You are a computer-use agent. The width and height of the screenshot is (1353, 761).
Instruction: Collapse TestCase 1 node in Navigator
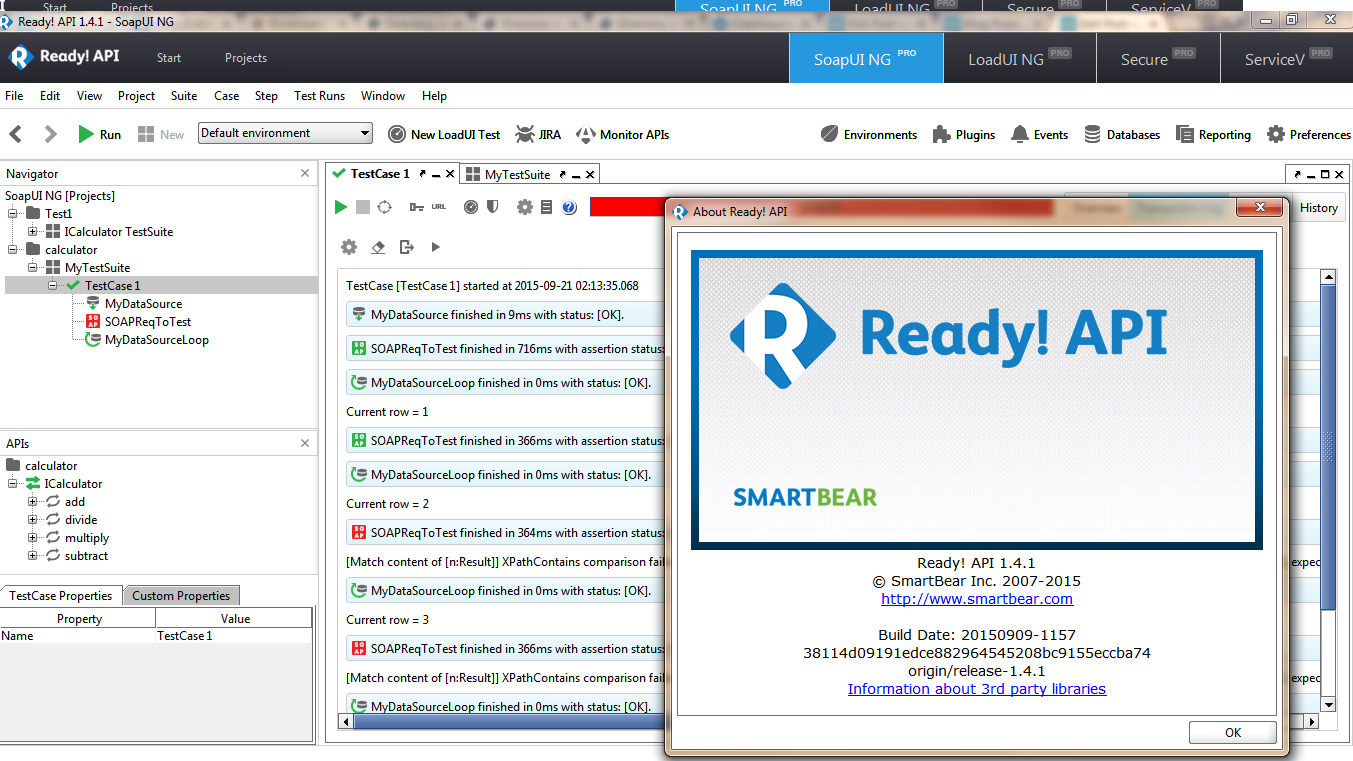[x=53, y=285]
